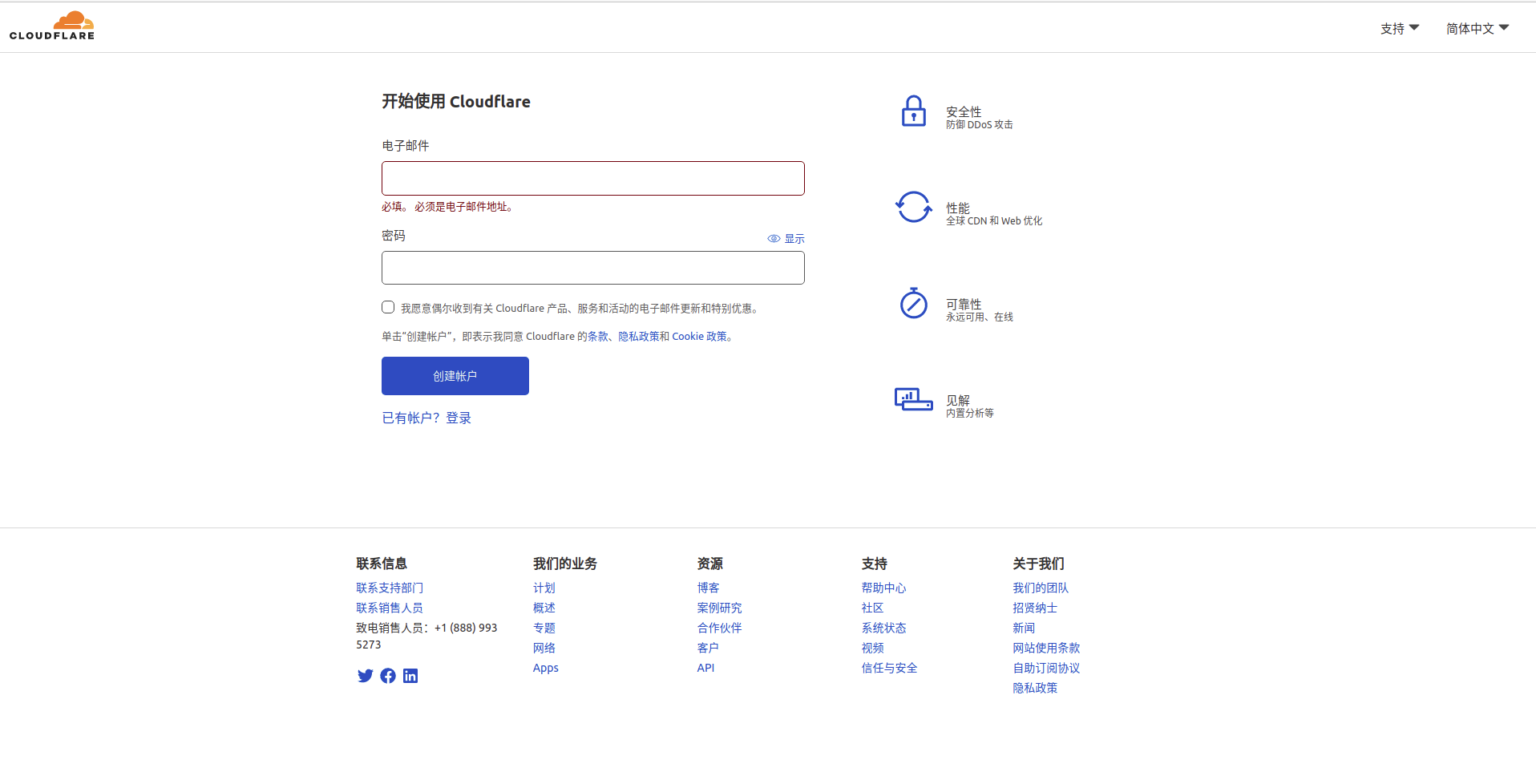The height and width of the screenshot is (784, 1536).
Task: Click the Cookie 政策 link in the agreement text
Action: click(701, 336)
